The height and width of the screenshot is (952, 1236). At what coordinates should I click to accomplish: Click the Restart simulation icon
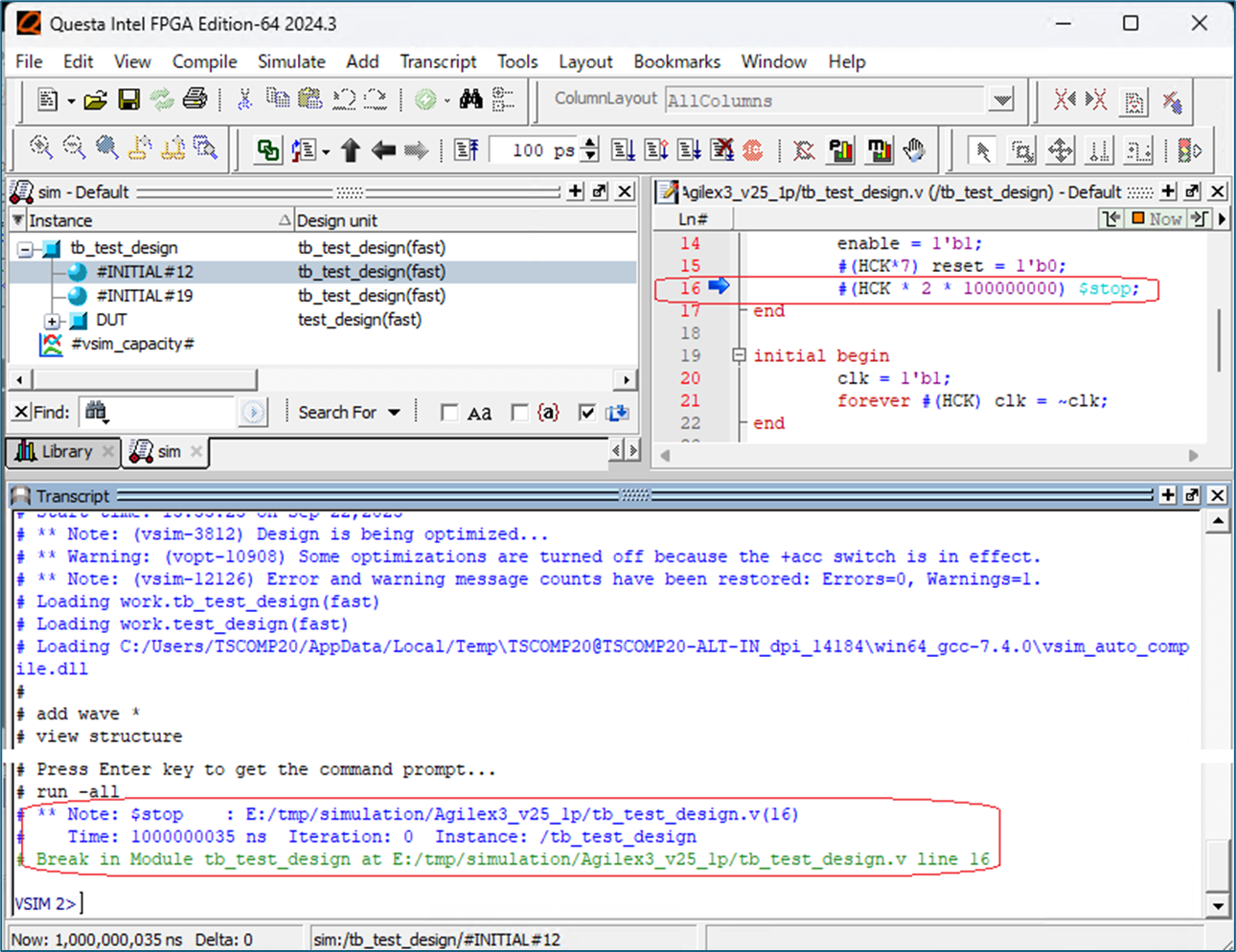pos(467,150)
